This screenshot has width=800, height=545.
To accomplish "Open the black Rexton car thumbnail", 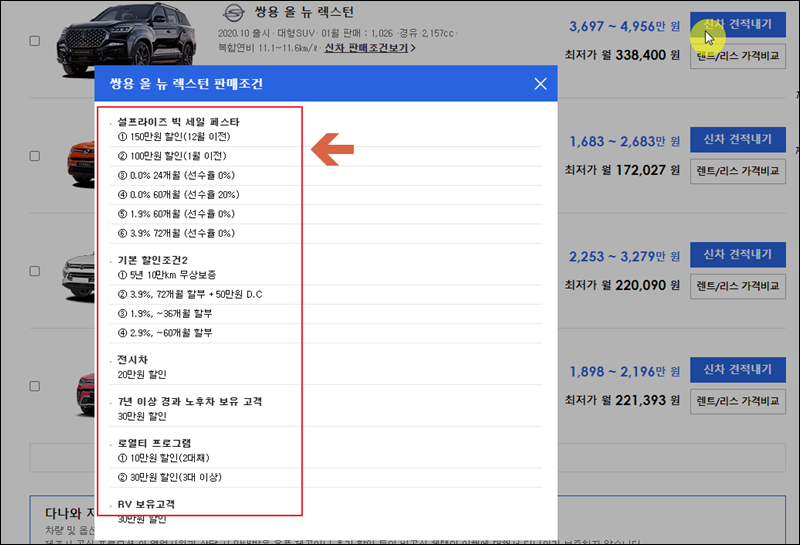I will click(126, 38).
